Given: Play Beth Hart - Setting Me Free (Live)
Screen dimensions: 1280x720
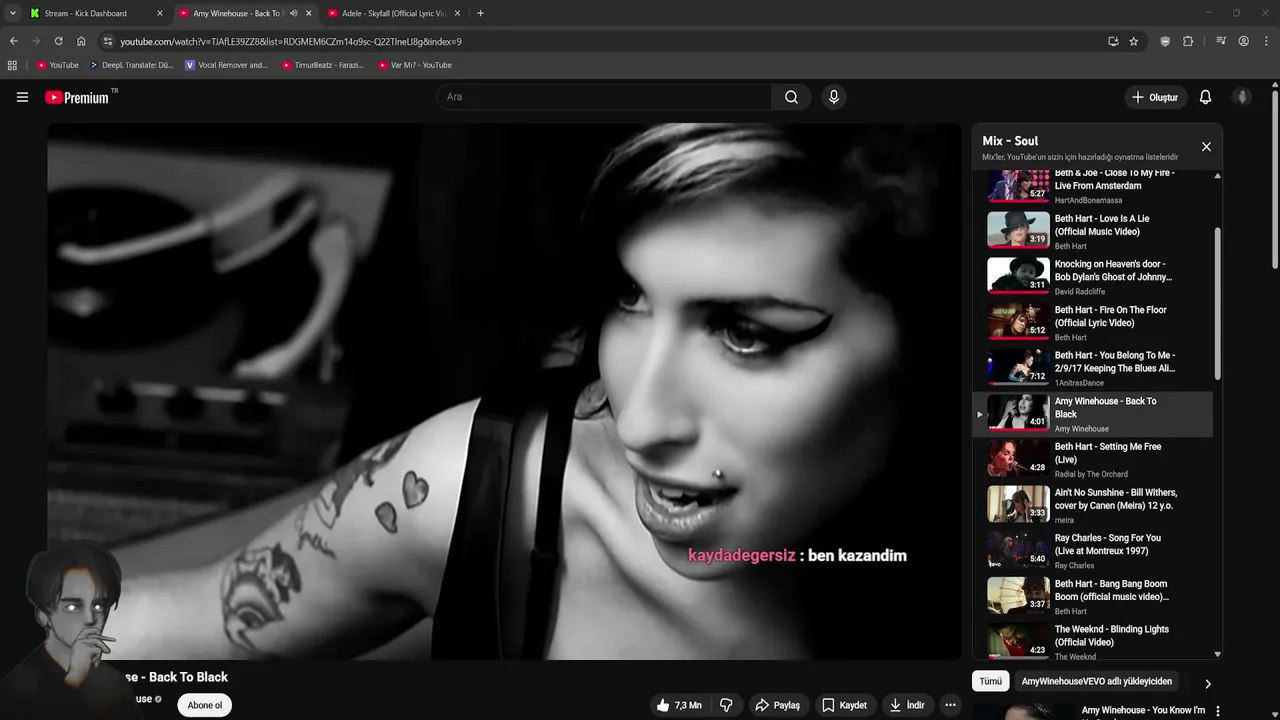Looking at the screenshot, I should pos(1092,460).
